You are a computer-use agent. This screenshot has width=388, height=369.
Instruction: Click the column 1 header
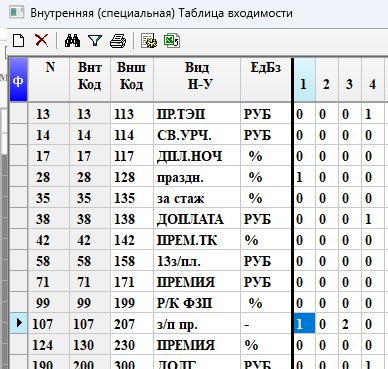pos(304,80)
